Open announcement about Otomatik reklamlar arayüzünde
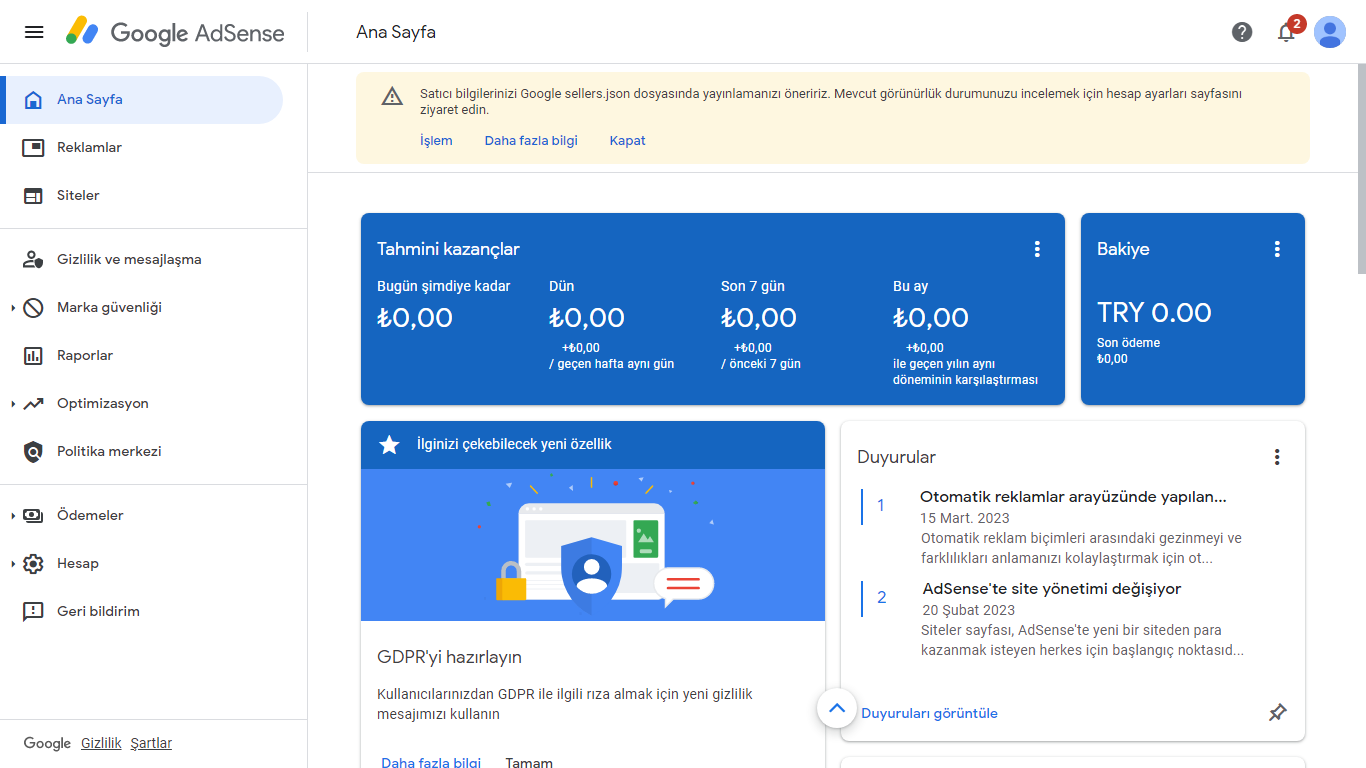Viewport: 1366px width, 768px height. [1073, 497]
